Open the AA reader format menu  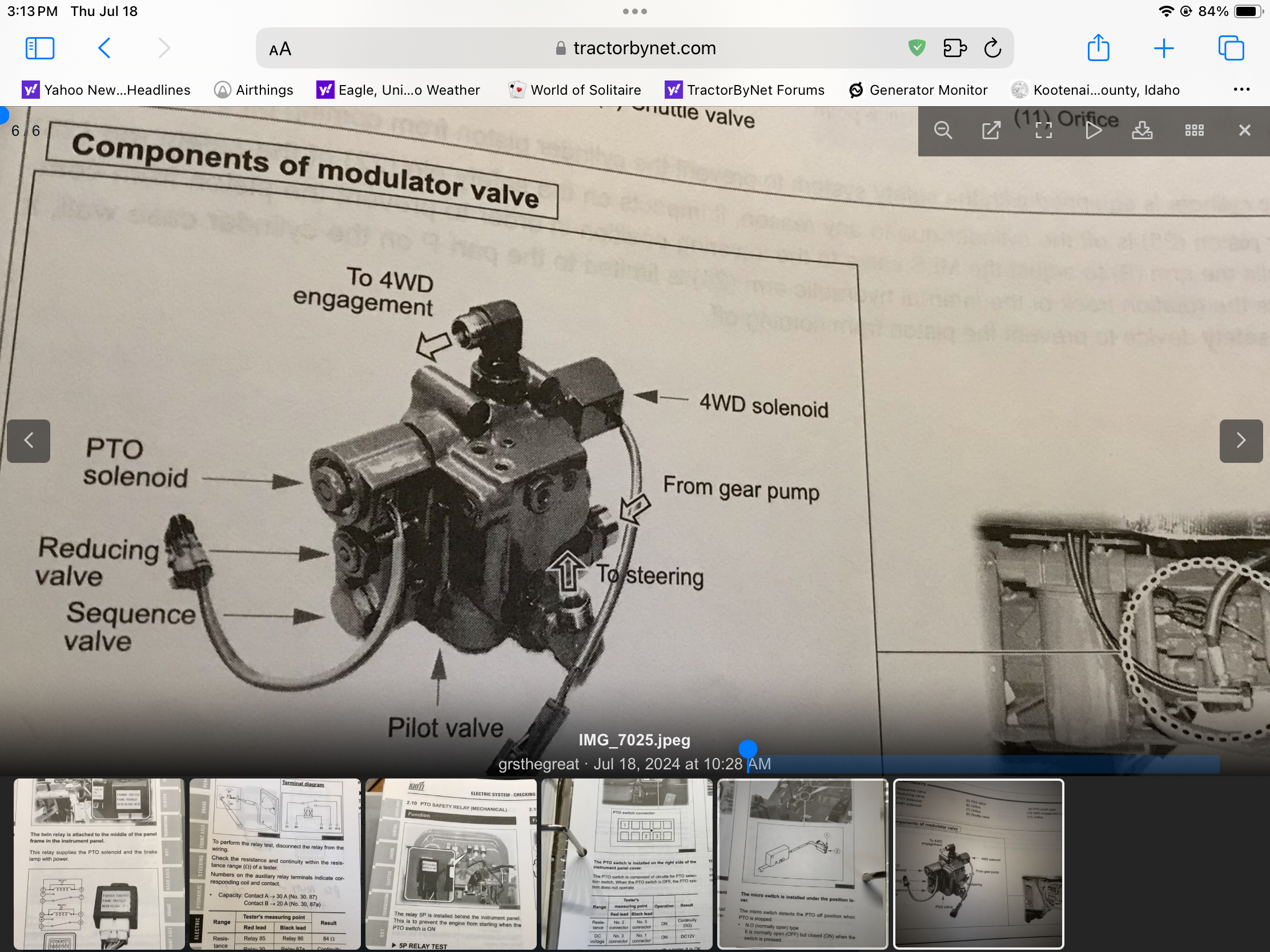pos(280,49)
